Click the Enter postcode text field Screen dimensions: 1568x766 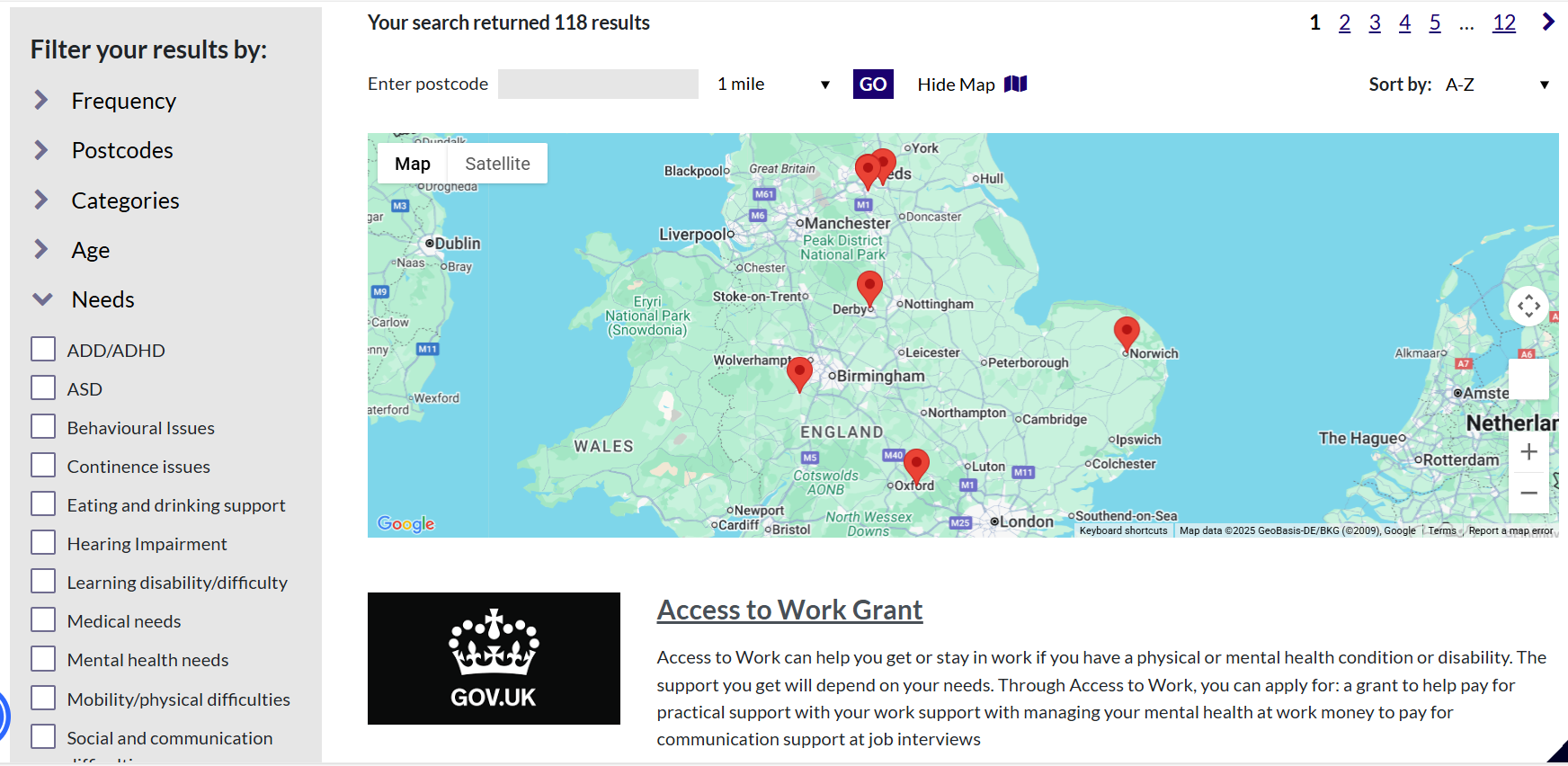coord(598,85)
